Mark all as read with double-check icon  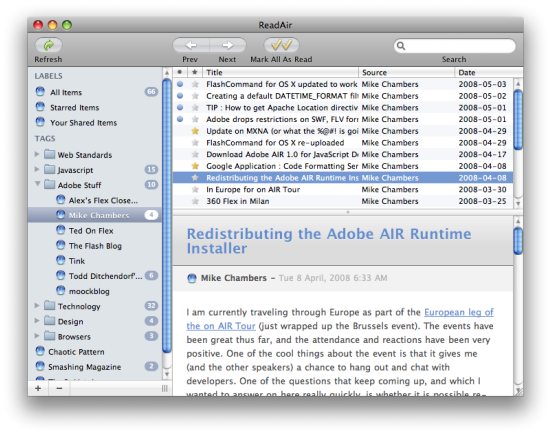point(281,45)
